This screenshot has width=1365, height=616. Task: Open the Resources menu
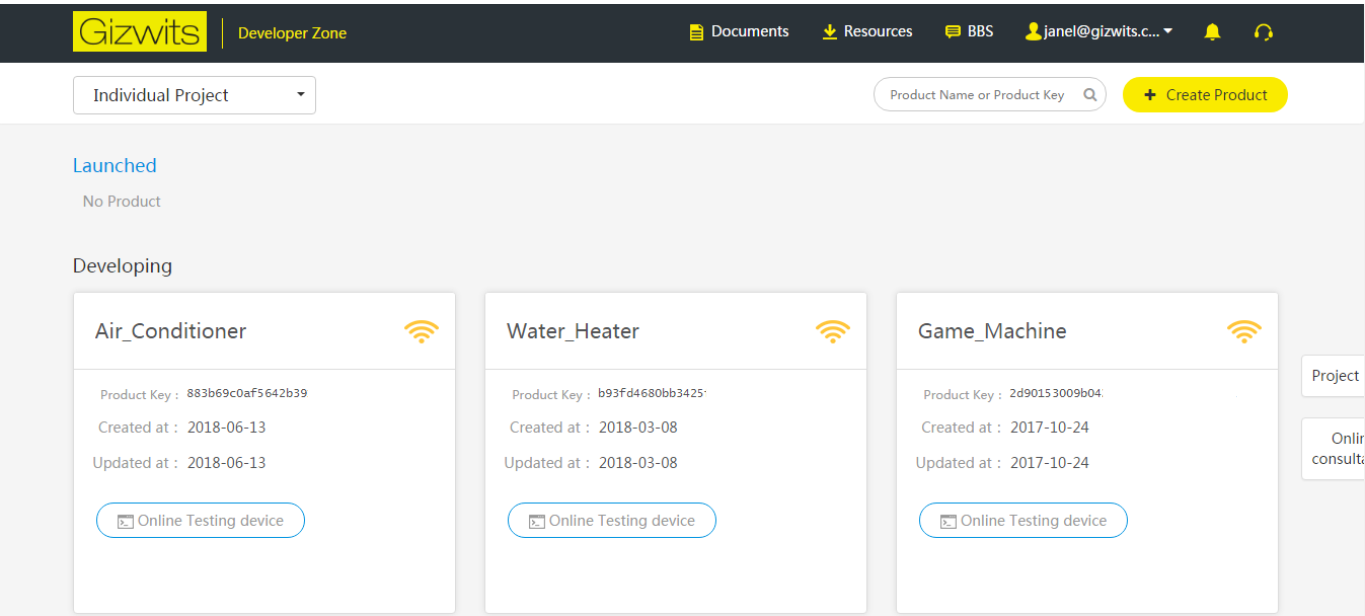point(867,32)
